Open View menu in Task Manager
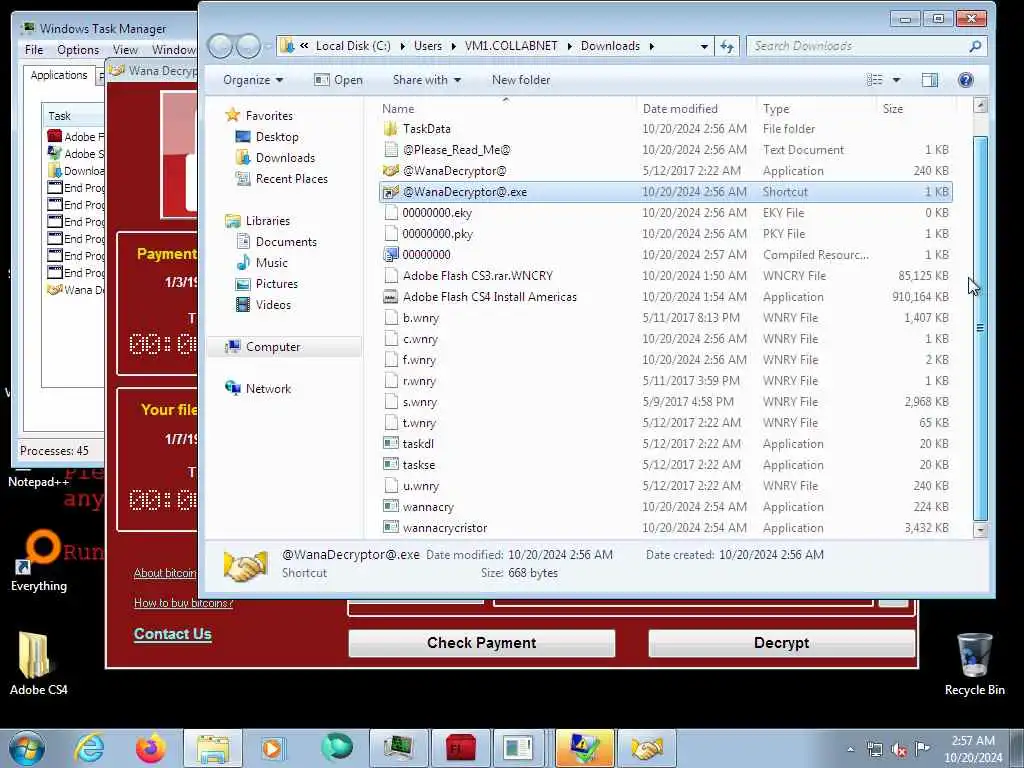This screenshot has width=1024, height=768. 125,50
